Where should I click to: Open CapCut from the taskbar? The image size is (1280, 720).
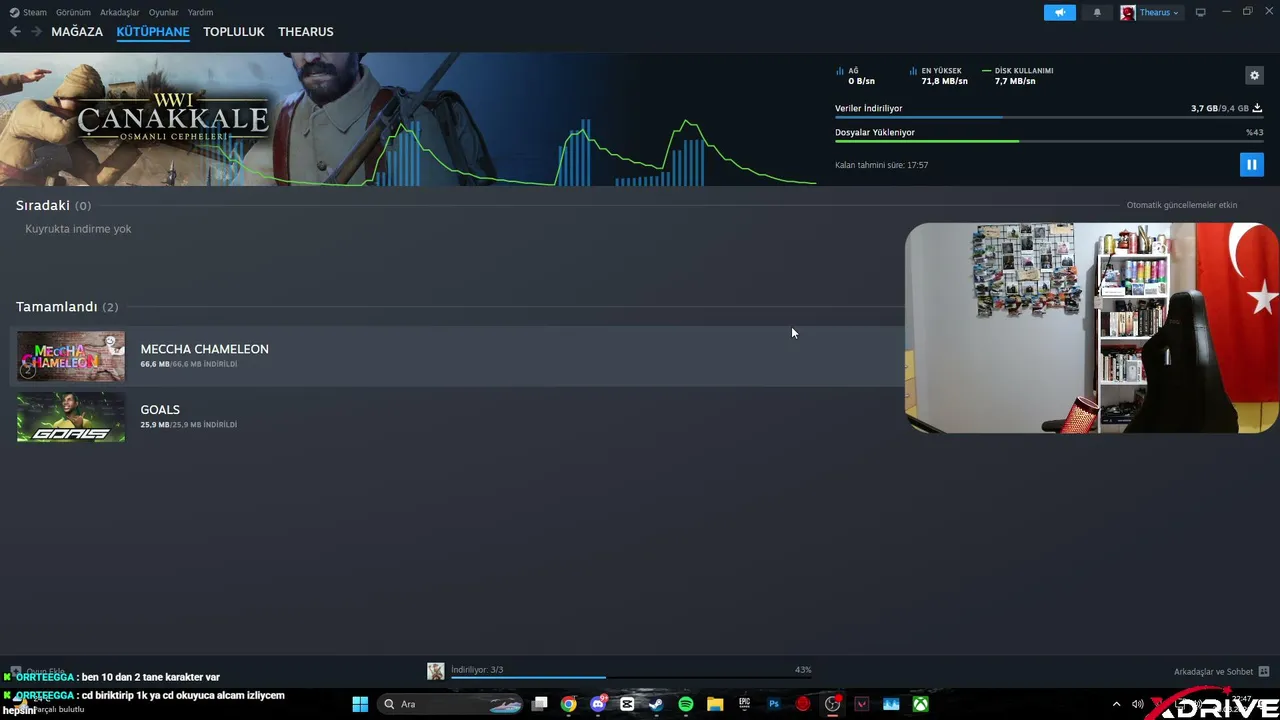(627, 704)
